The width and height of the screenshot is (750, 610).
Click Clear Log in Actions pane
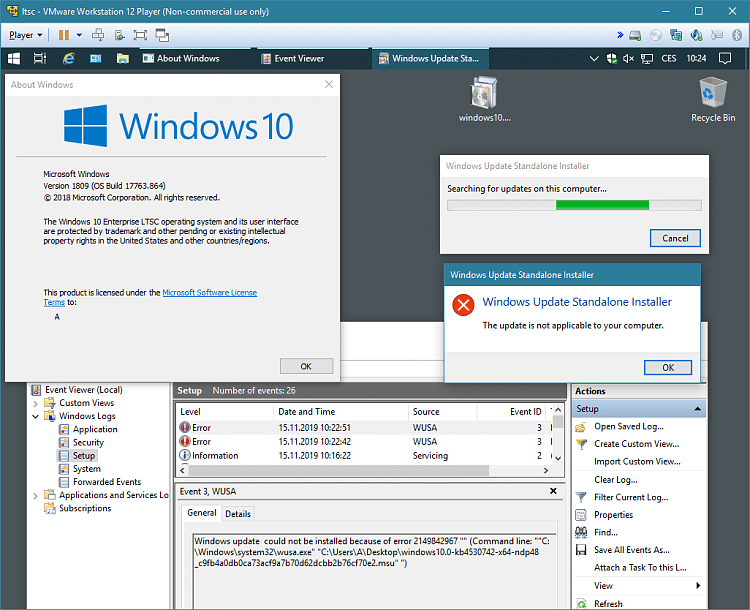pos(616,479)
